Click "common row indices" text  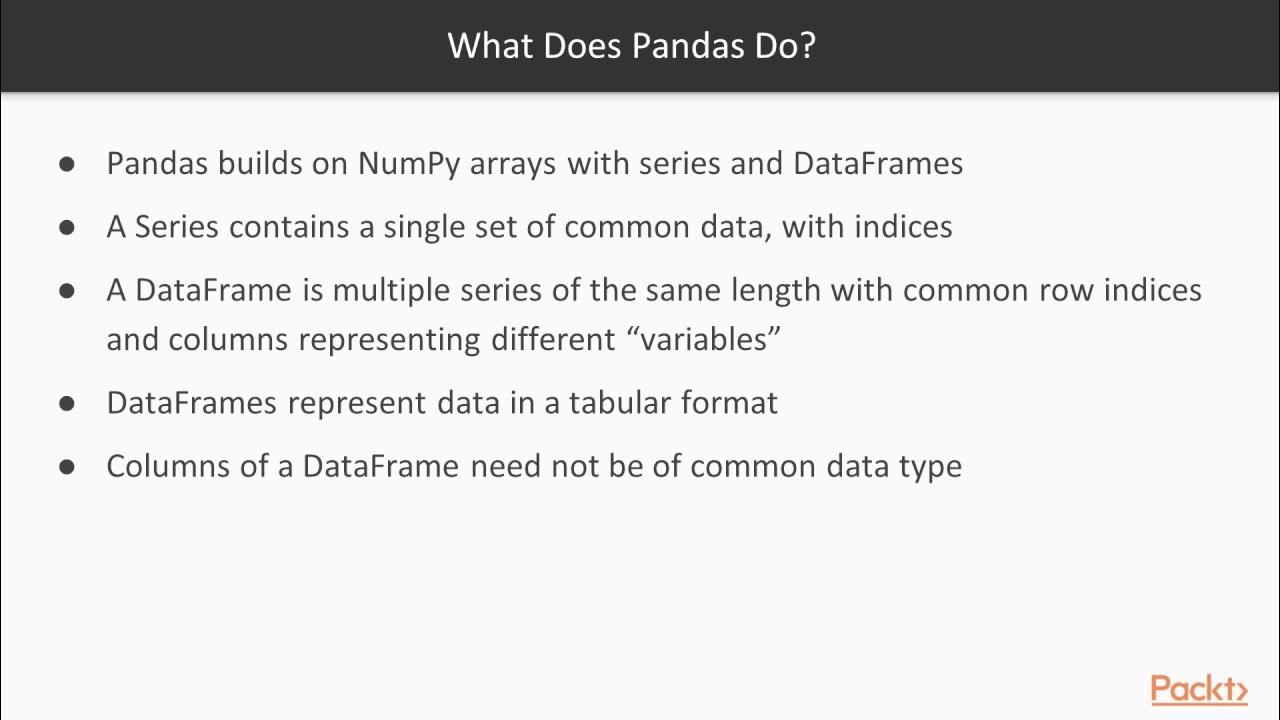pyautogui.click(x=1052, y=291)
